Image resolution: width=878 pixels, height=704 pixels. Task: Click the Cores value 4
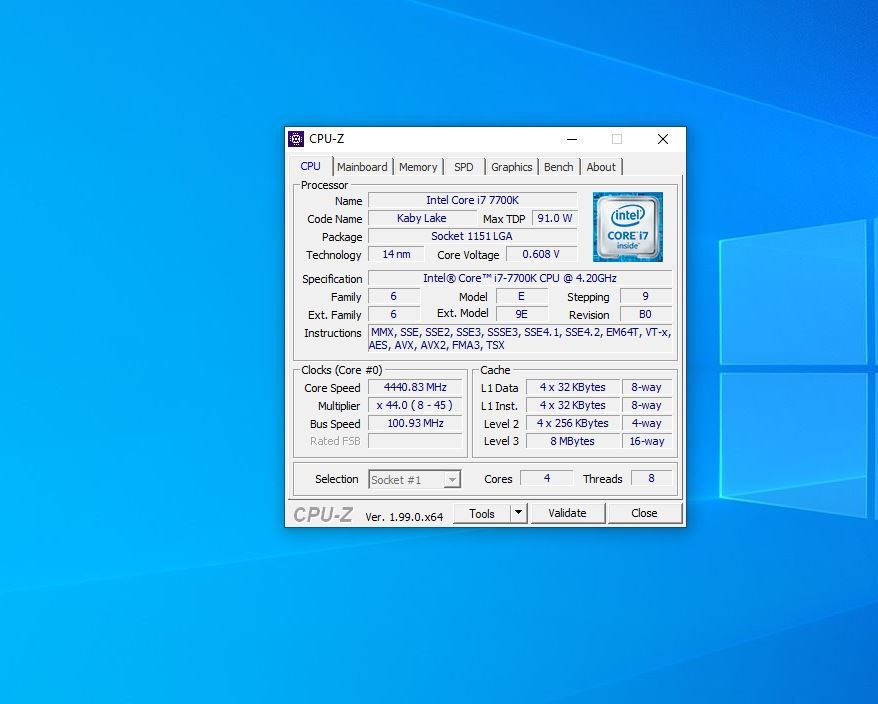tap(547, 478)
